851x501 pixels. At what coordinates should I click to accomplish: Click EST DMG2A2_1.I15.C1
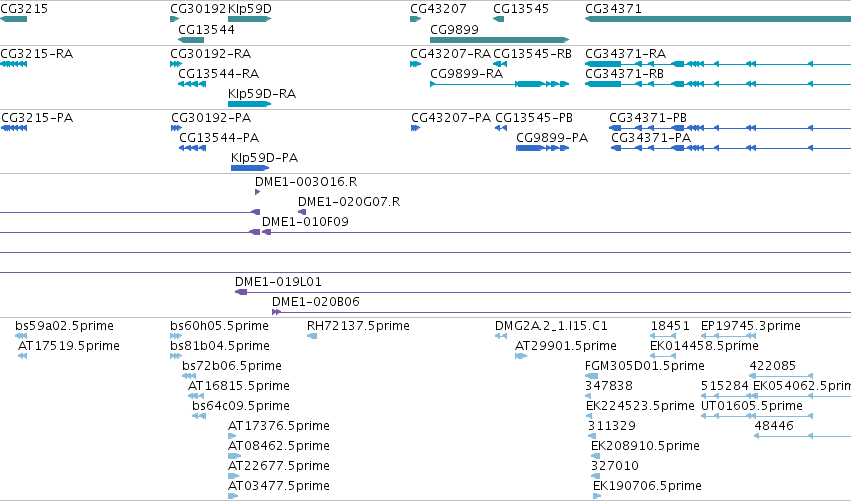[551, 326]
